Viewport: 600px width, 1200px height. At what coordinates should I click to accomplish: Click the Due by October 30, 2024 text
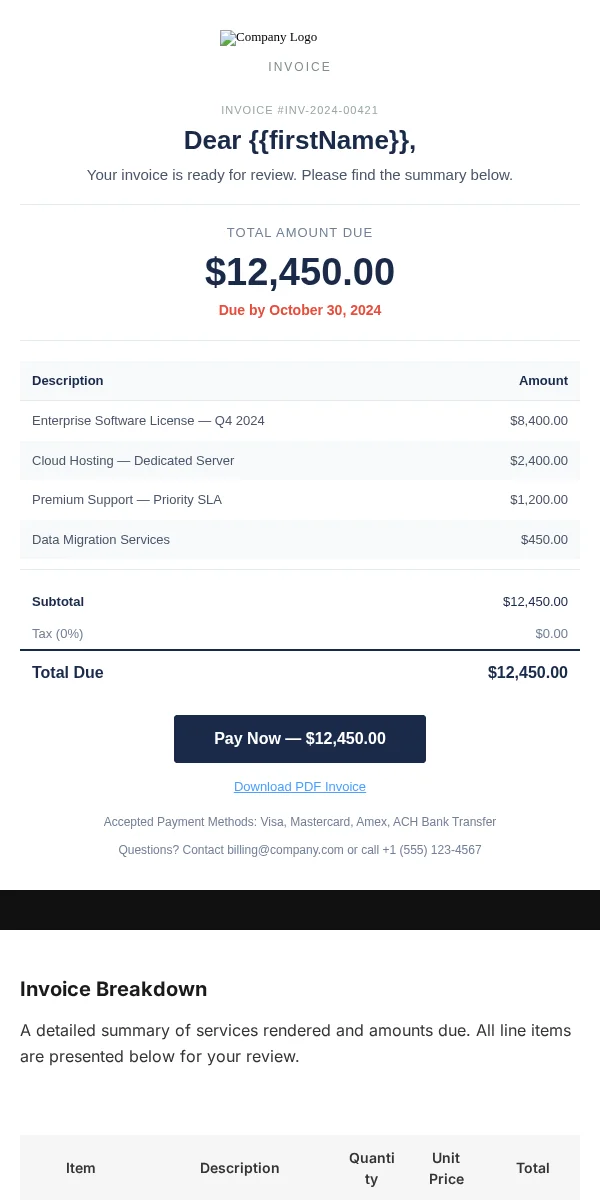300,310
